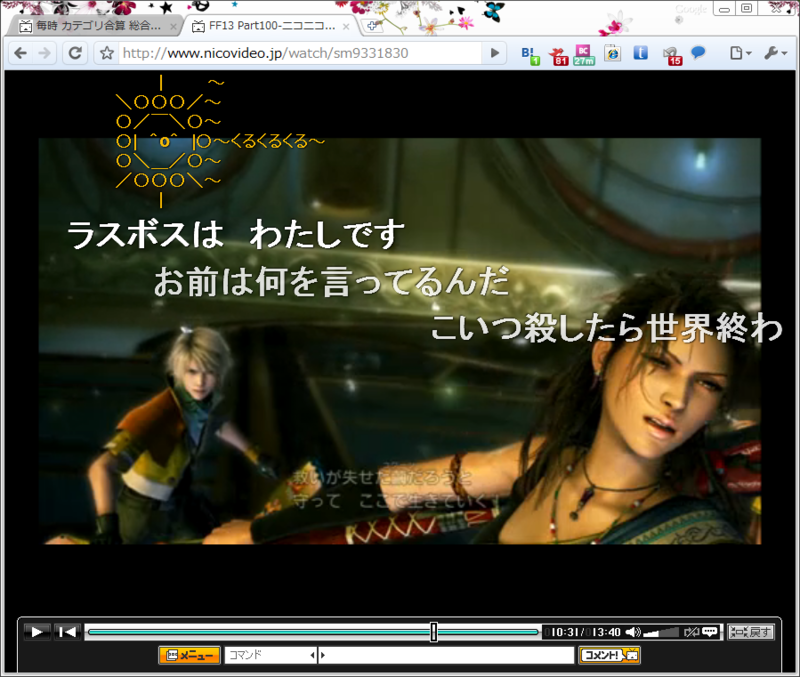Screen dimensions: 800x677
Task: Open the wrench settings menu
Action: [x=776, y=53]
